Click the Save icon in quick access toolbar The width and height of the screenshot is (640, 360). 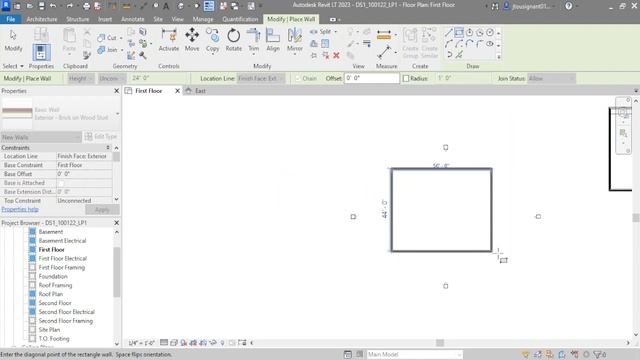coord(41,6)
